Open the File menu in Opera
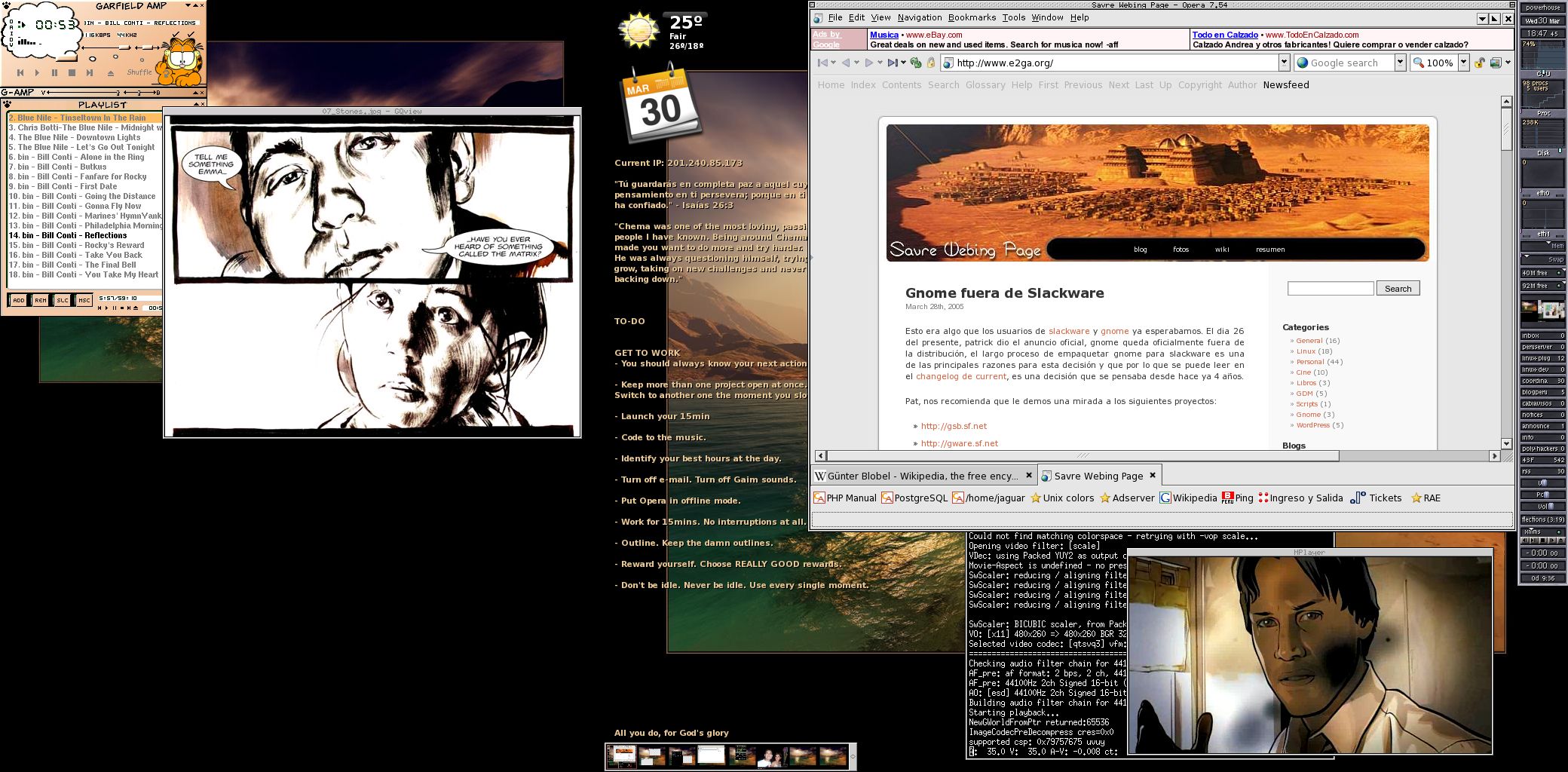 (x=835, y=17)
